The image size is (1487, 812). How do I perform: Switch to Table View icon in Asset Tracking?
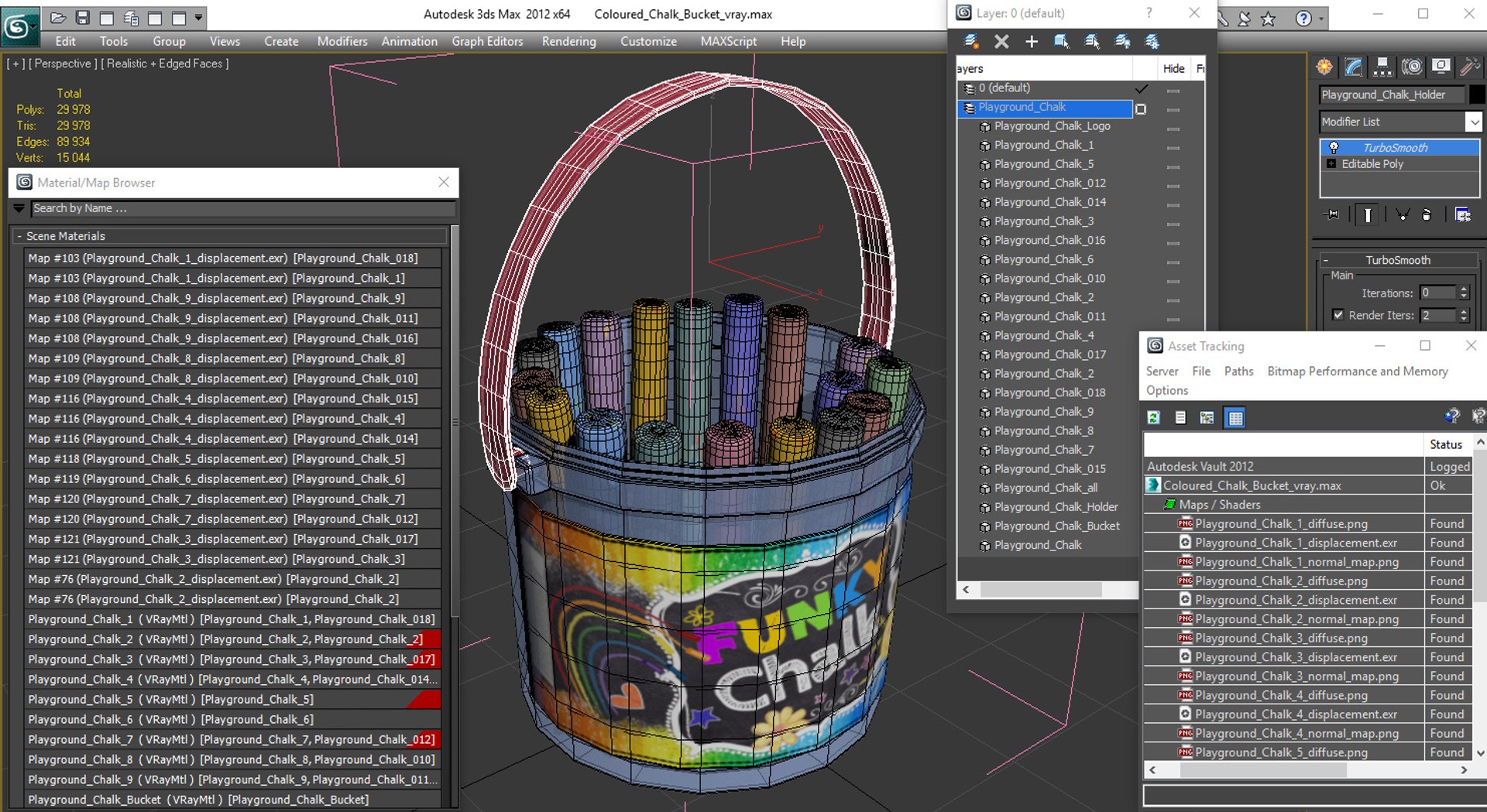pos(1235,418)
